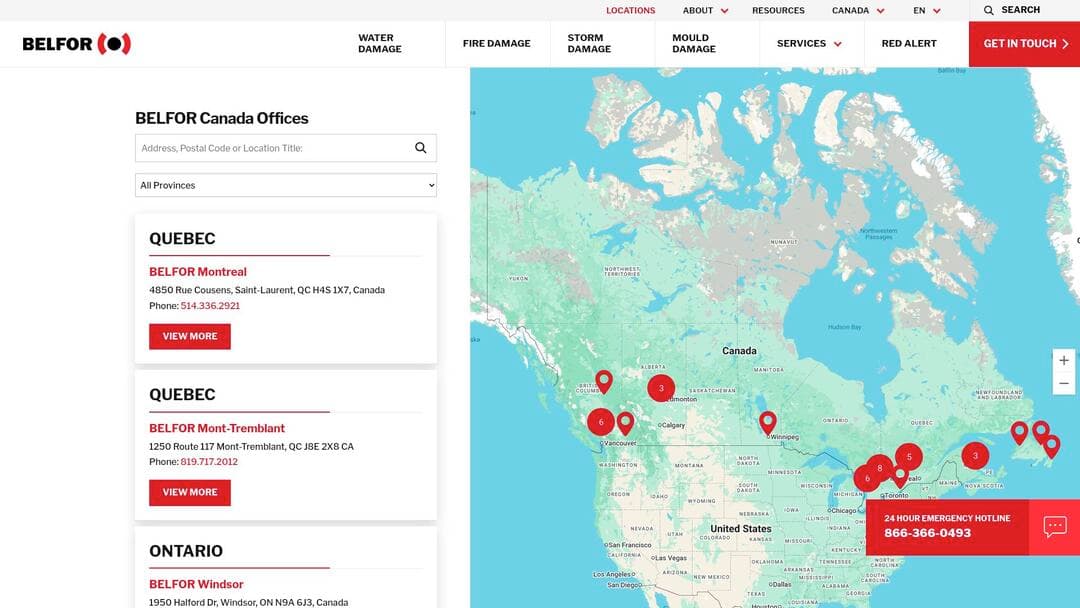Zoom out of the map with minus icon

coord(1063,383)
